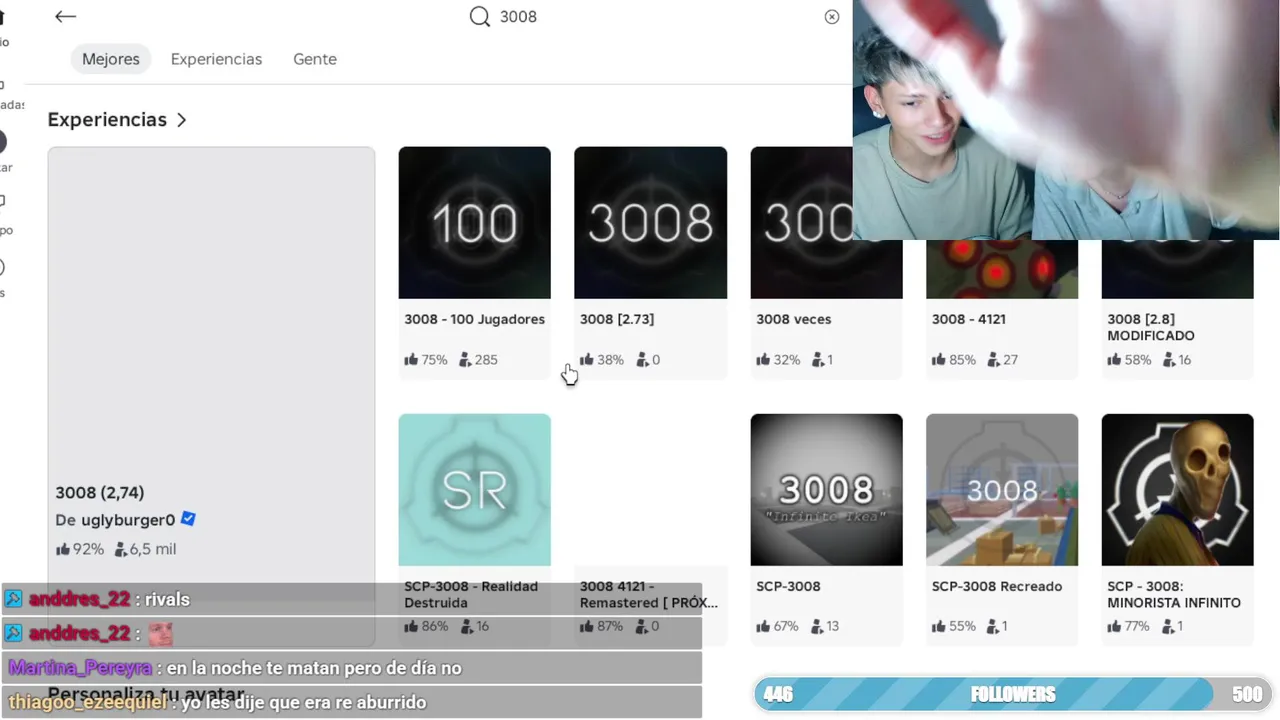Click the badge icon beside anddres_22 rivals
The image size is (1280, 720).
click(13, 599)
